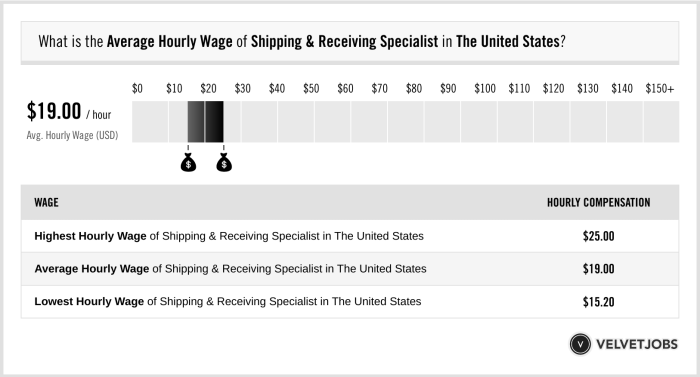The width and height of the screenshot is (700, 377).
Task: Click the $15.20 compensation value
Action: point(598,302)
